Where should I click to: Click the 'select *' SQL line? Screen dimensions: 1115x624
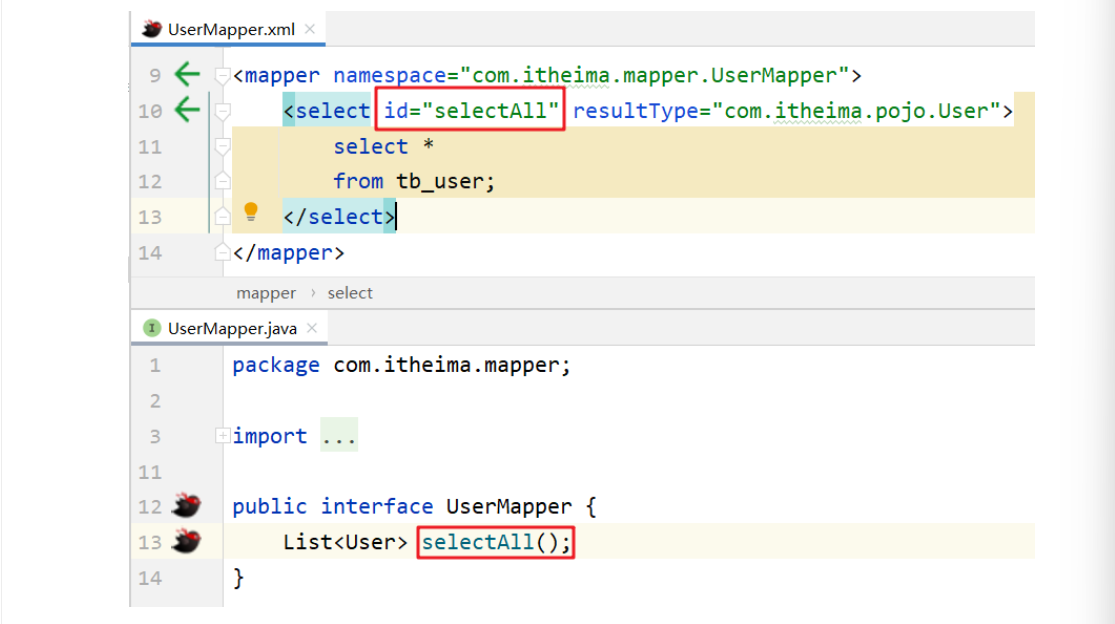383,146
